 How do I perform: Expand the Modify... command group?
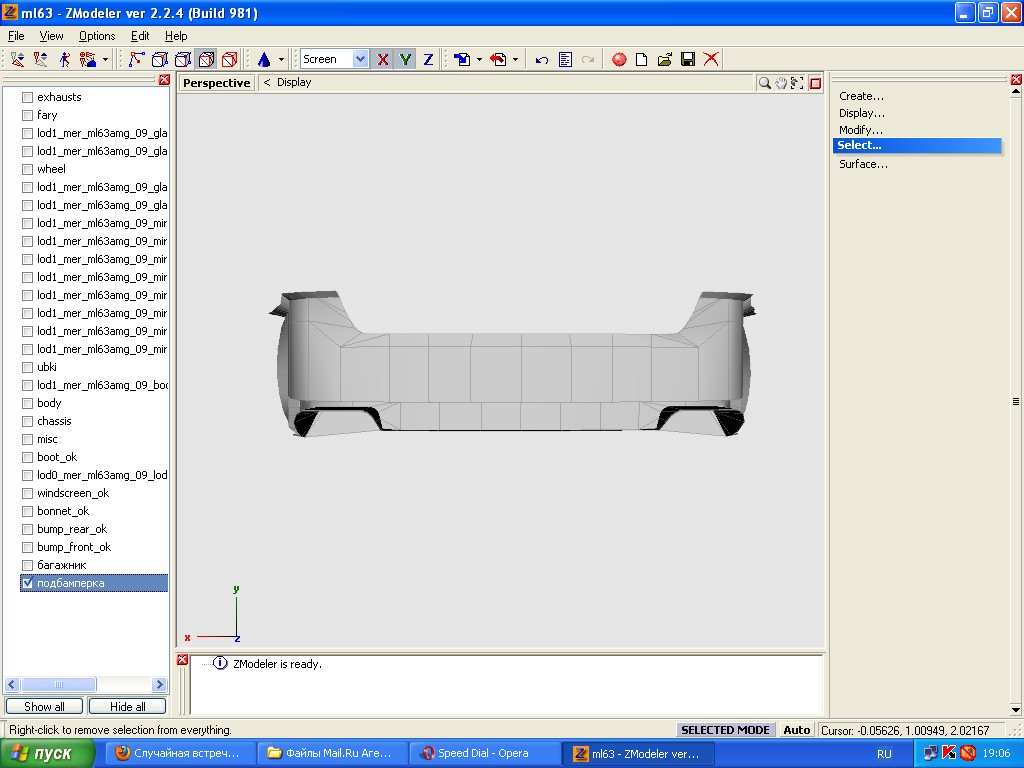[861, 130]
